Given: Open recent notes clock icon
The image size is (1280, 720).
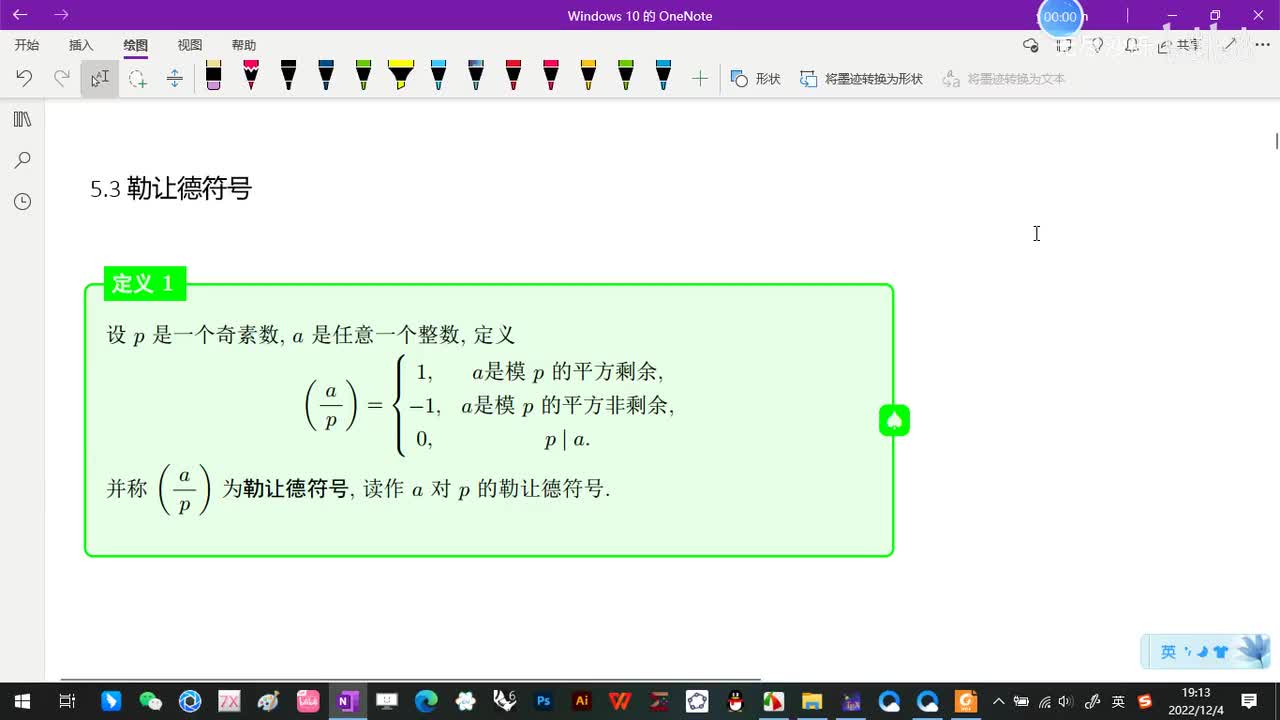Looking at the screenshot, I should (x=22, y=202).
